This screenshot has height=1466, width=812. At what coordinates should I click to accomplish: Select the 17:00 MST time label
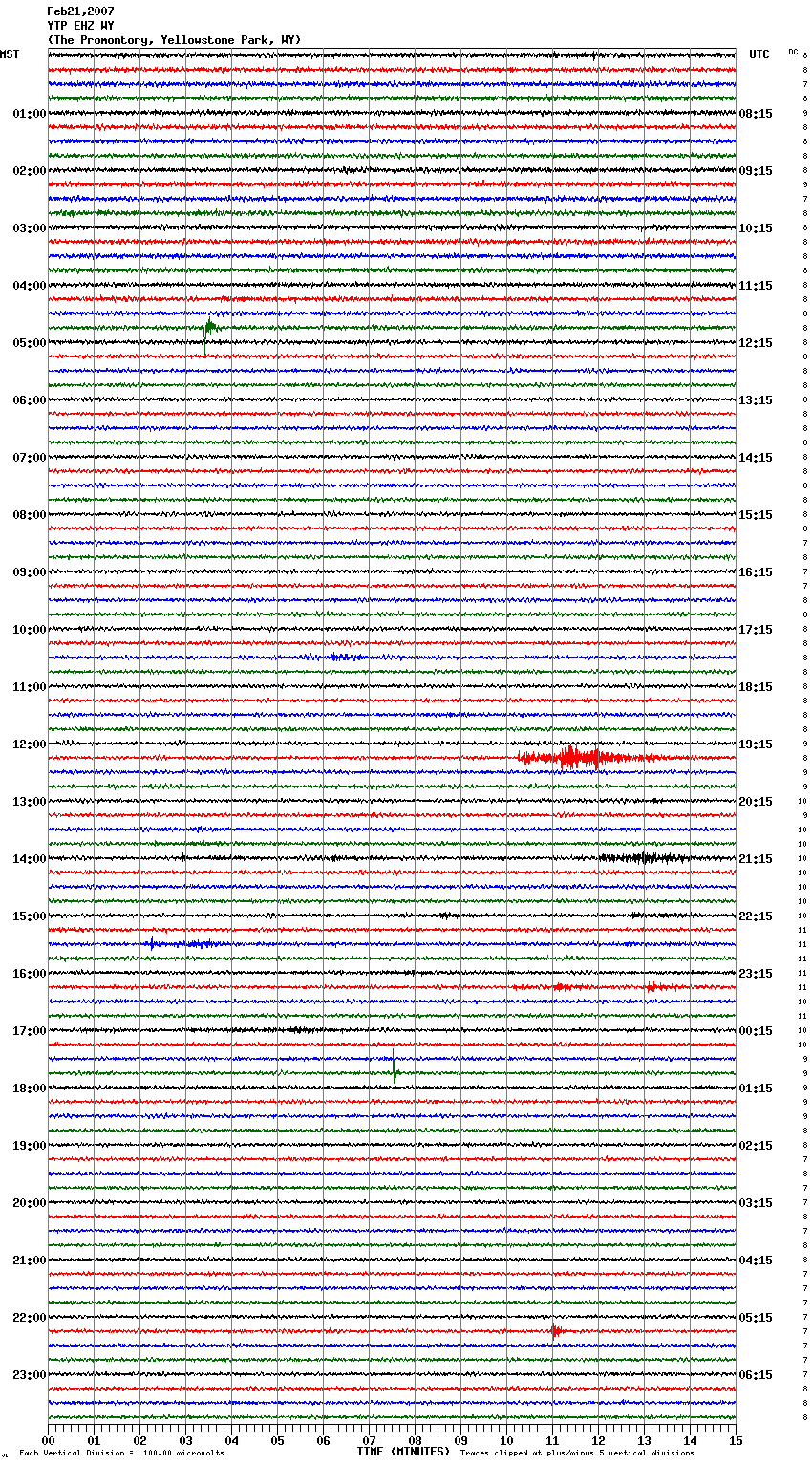(x=30, y=1031)
